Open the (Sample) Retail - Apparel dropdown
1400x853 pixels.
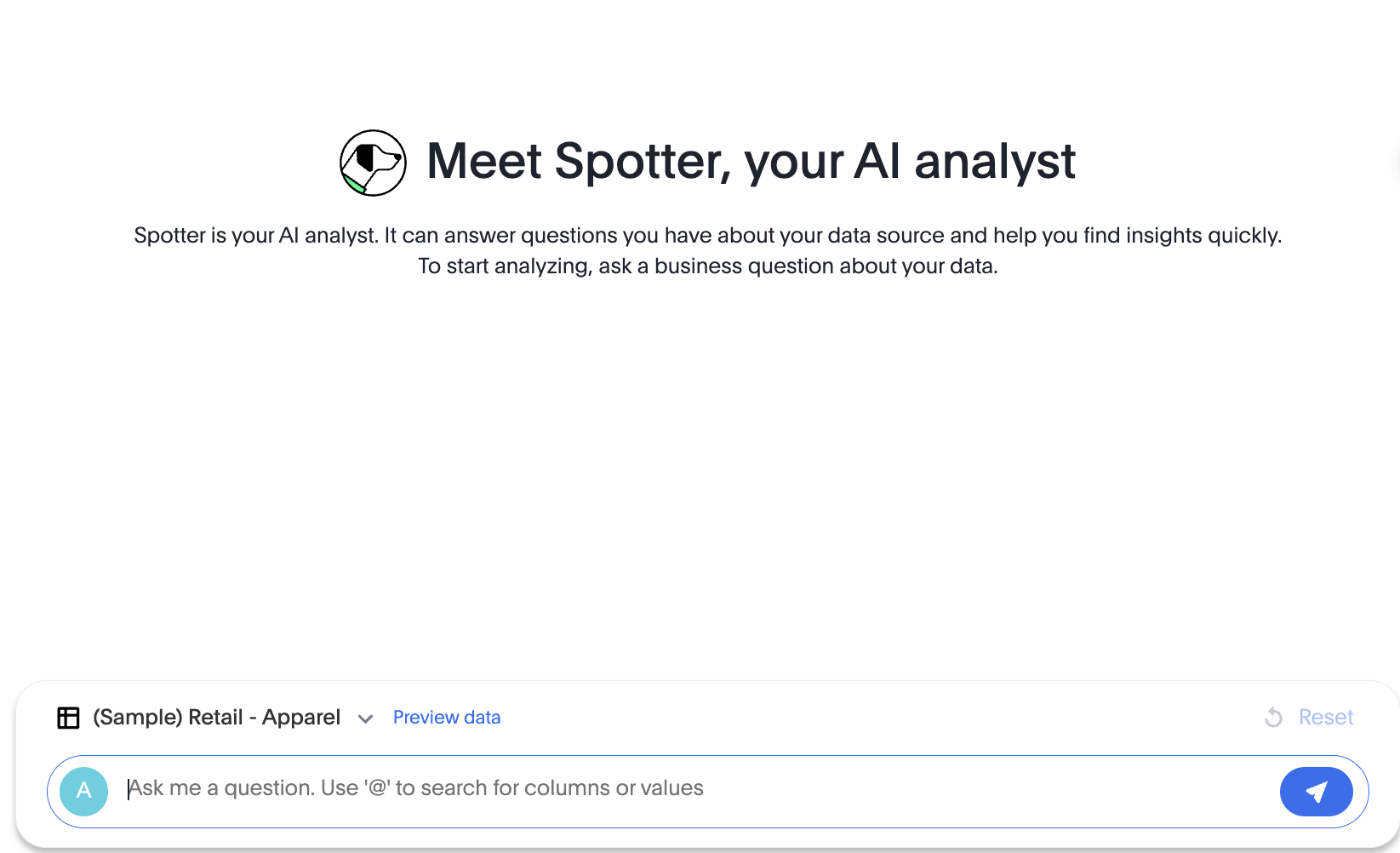coord(215,717)
